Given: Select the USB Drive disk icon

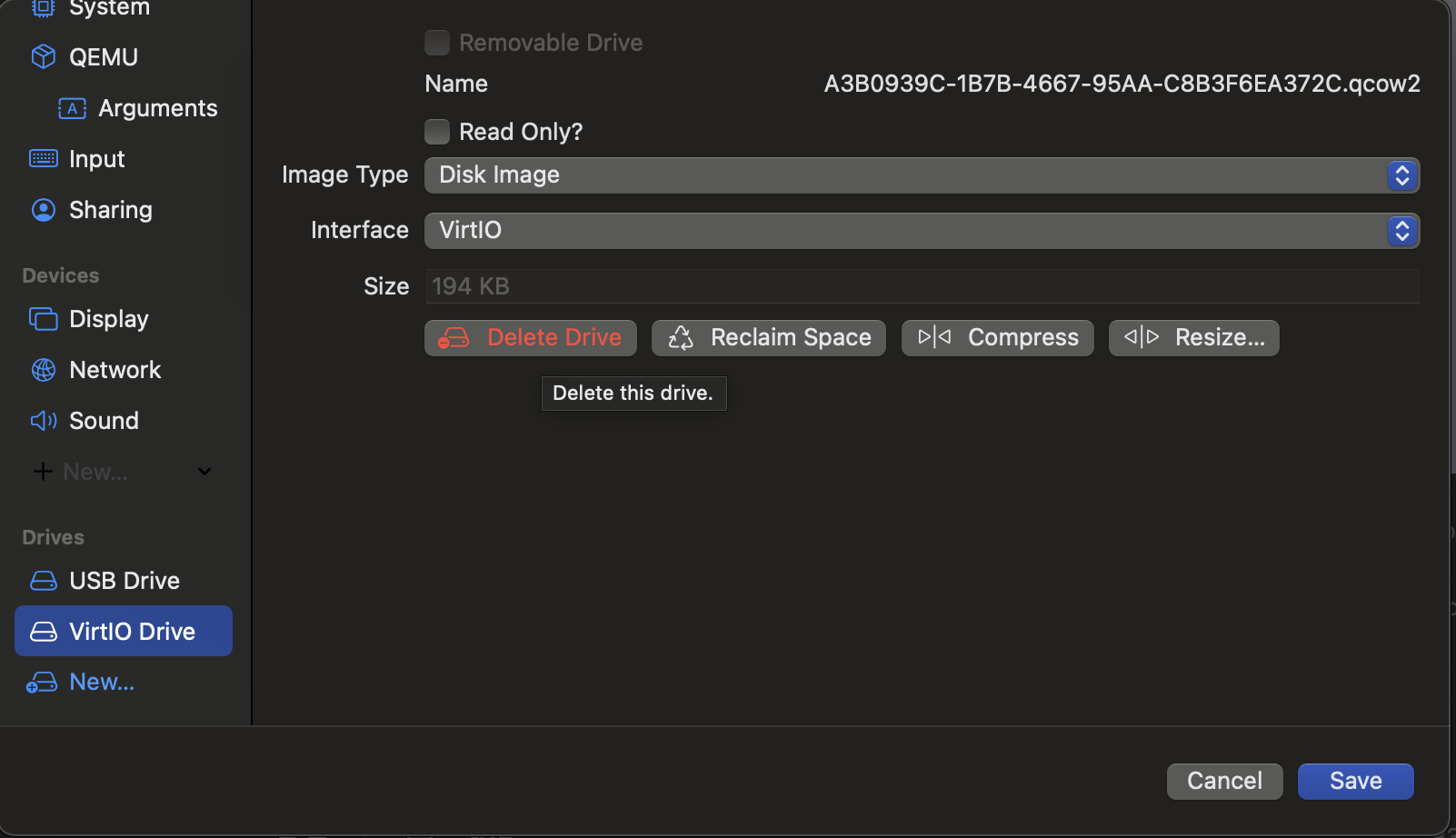Looking at the screenshot, I should point(43,581).
